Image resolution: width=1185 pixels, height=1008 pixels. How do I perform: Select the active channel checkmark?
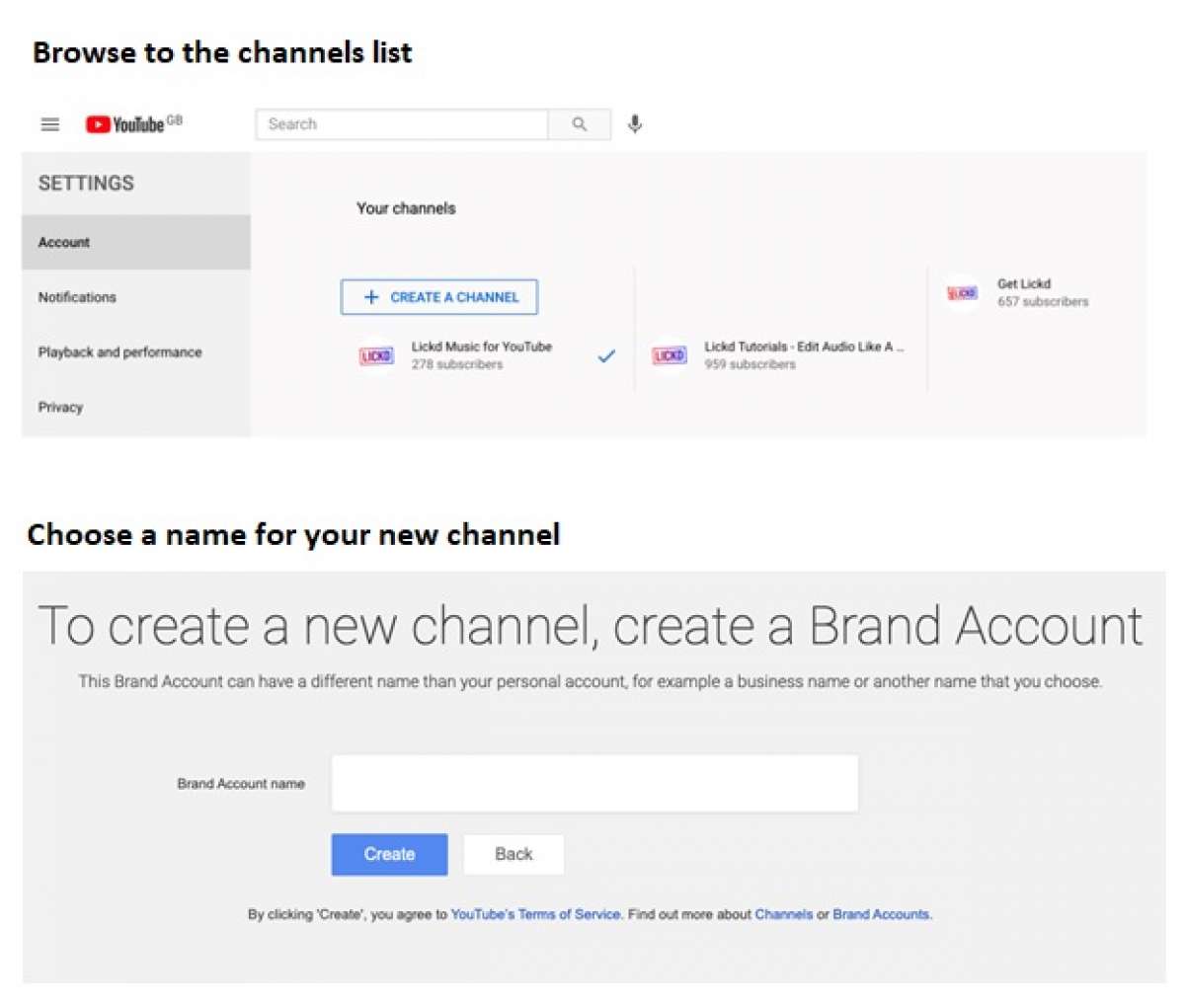pyautogui.click(x=606, y=355)
